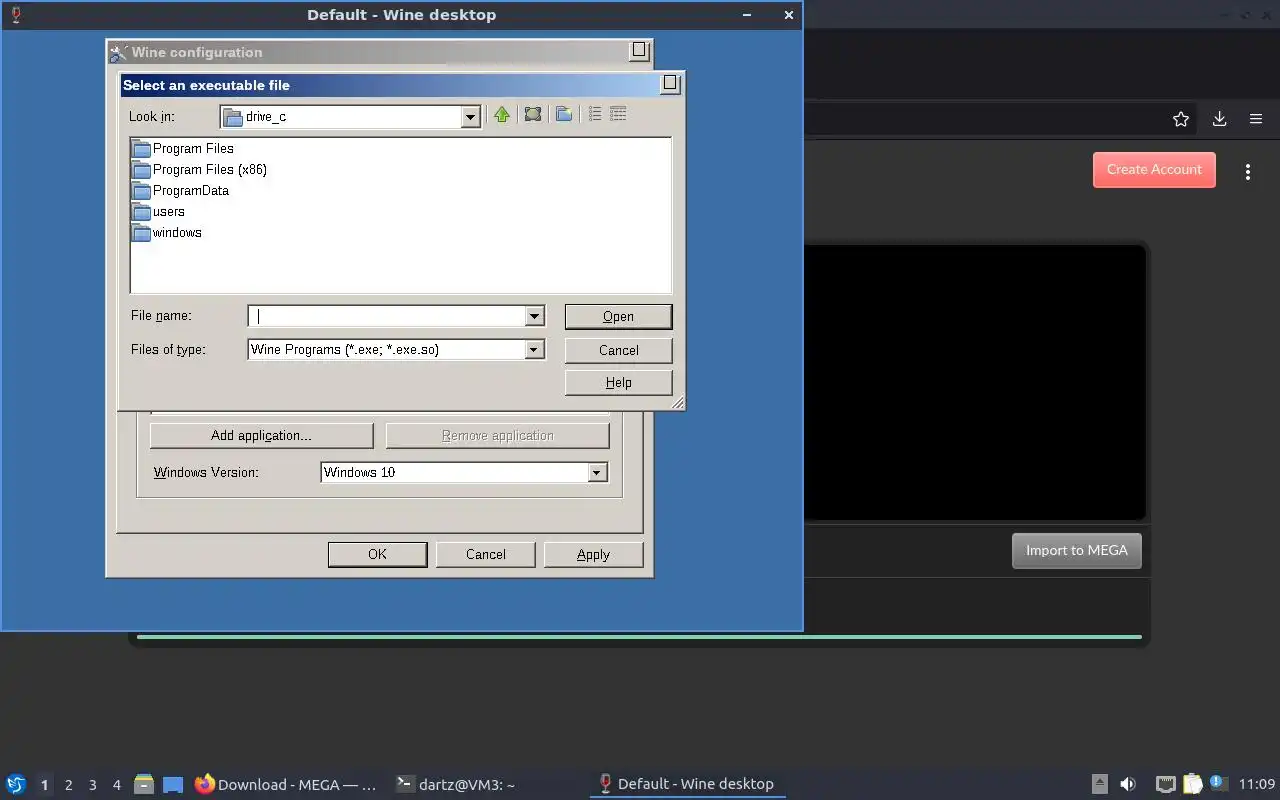Click the Wine glass icon in title bar
Screen dimensions: 1280x800
pyautogui.click(x=15, y=15)
